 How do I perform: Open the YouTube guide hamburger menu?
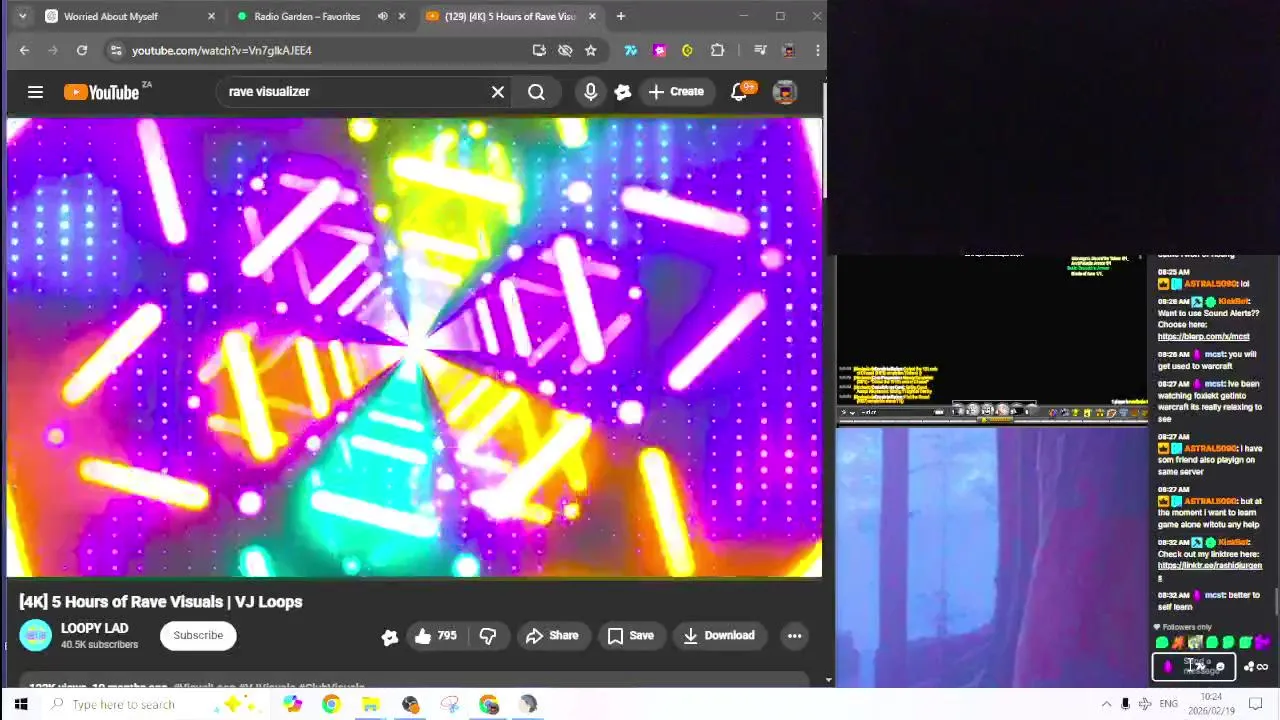[35, 92]
